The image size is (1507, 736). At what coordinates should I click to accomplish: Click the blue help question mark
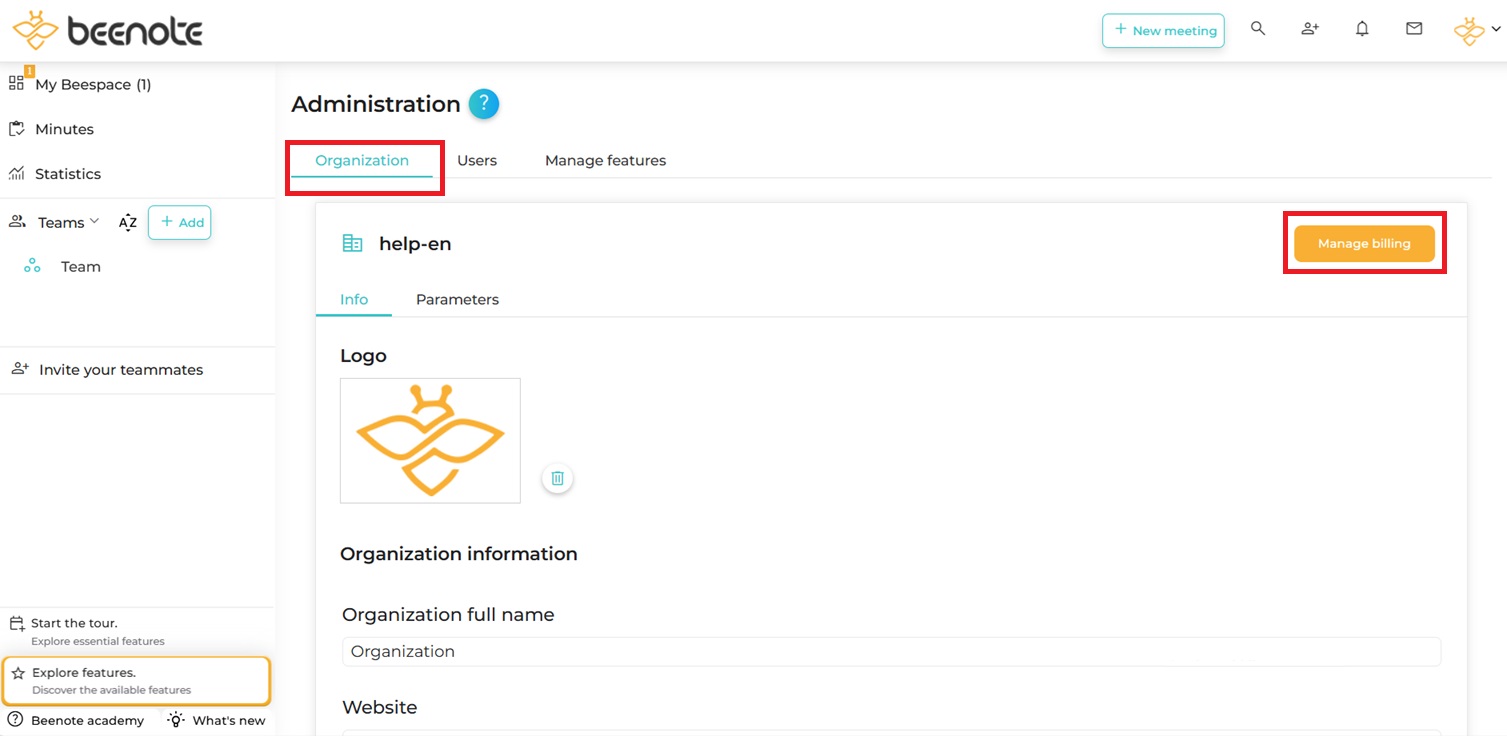pos(483,104)
